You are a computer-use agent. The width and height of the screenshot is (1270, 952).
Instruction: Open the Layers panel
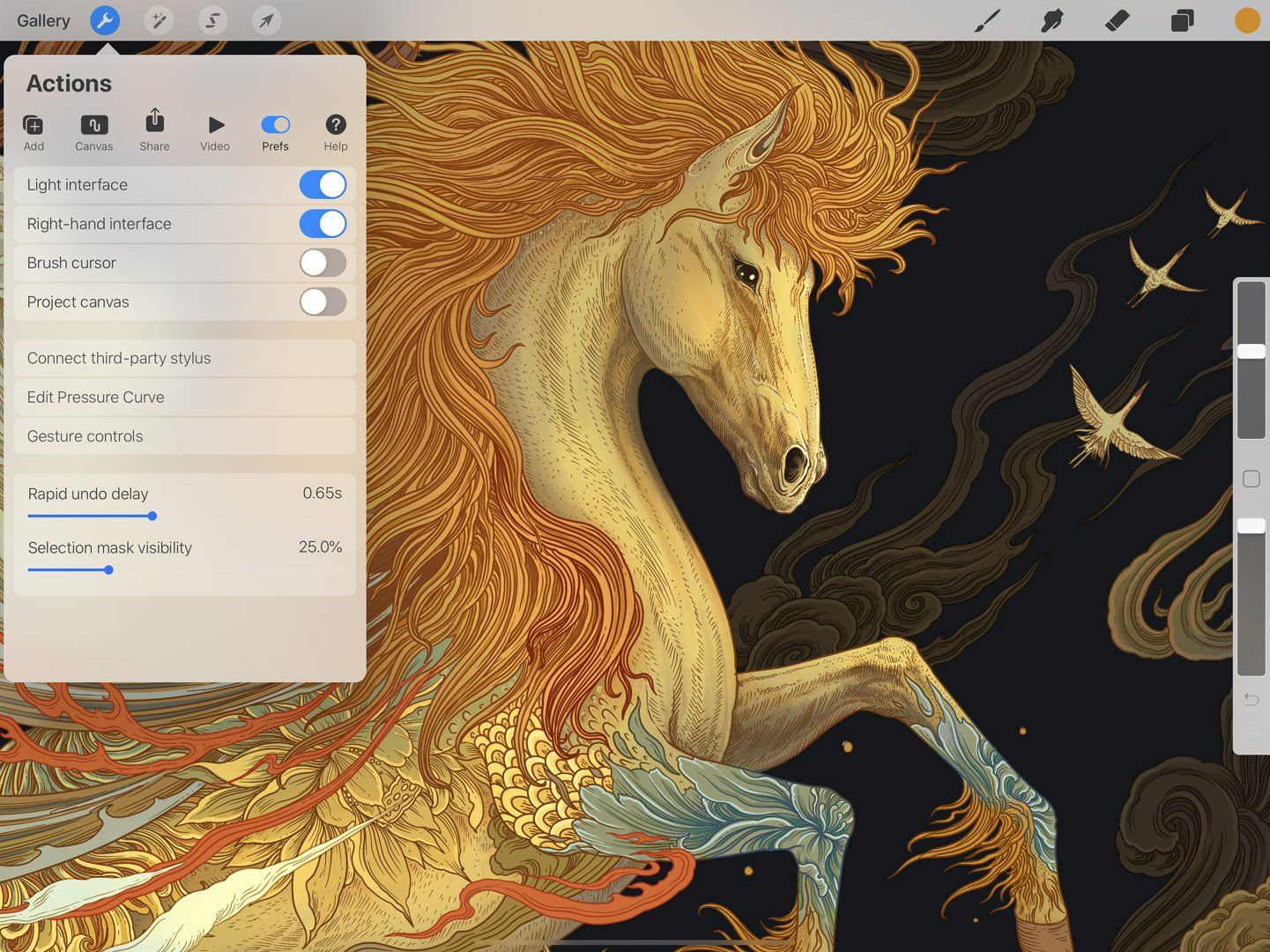[x=1181, y=19]
